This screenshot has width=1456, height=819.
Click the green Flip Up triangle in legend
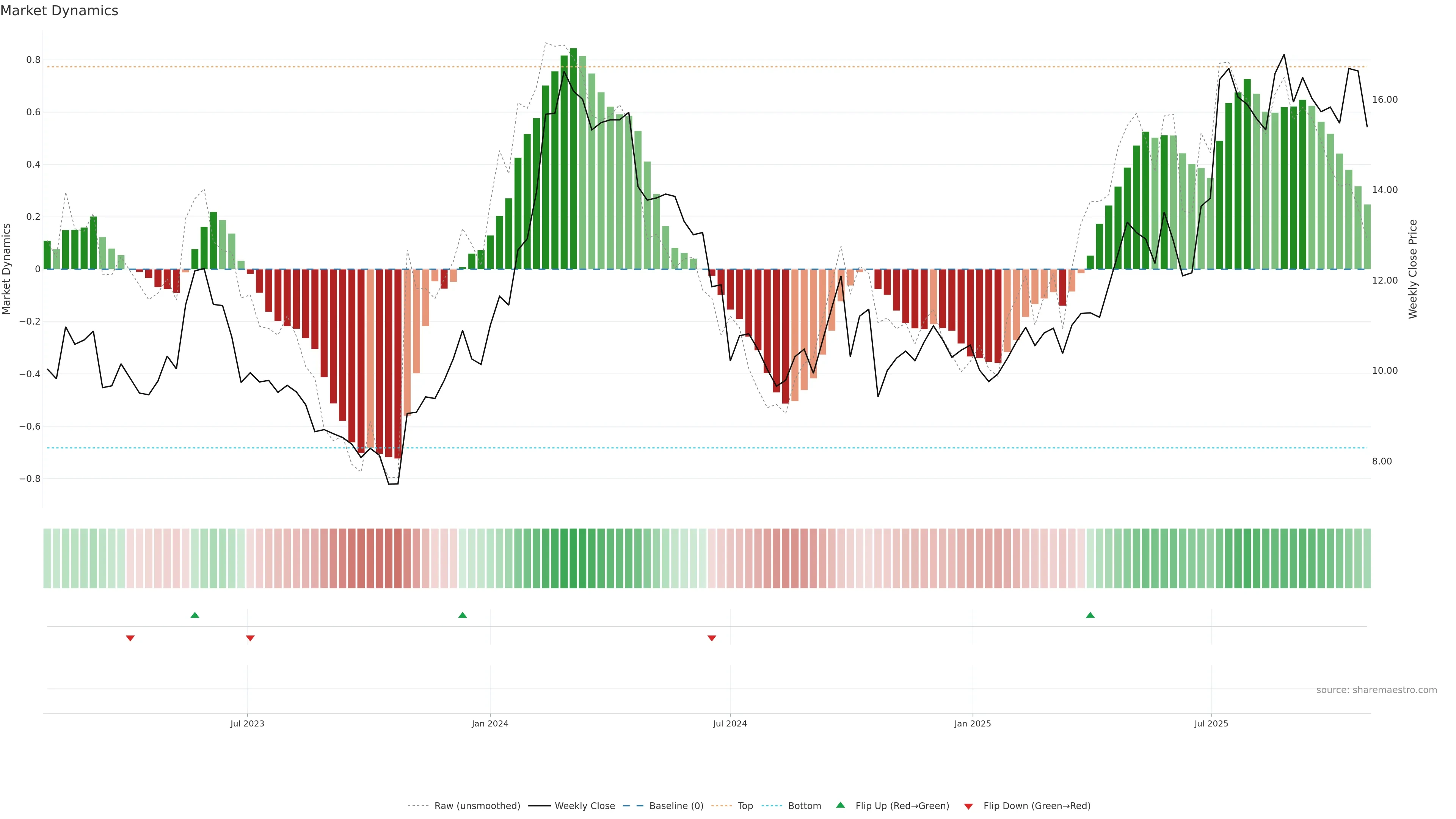(841, 805)
